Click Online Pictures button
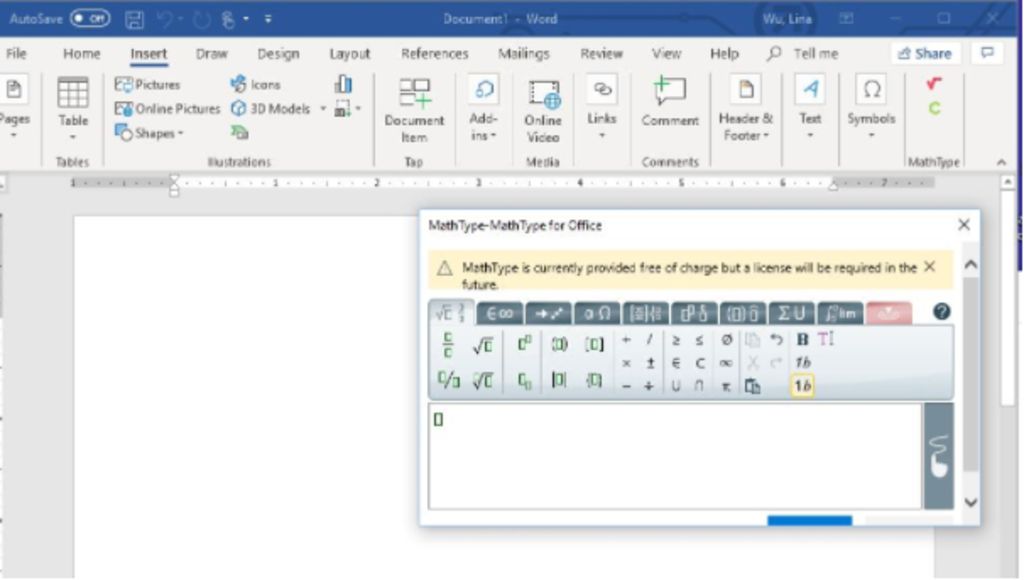1024x580 pixels. tap(167, 108)
